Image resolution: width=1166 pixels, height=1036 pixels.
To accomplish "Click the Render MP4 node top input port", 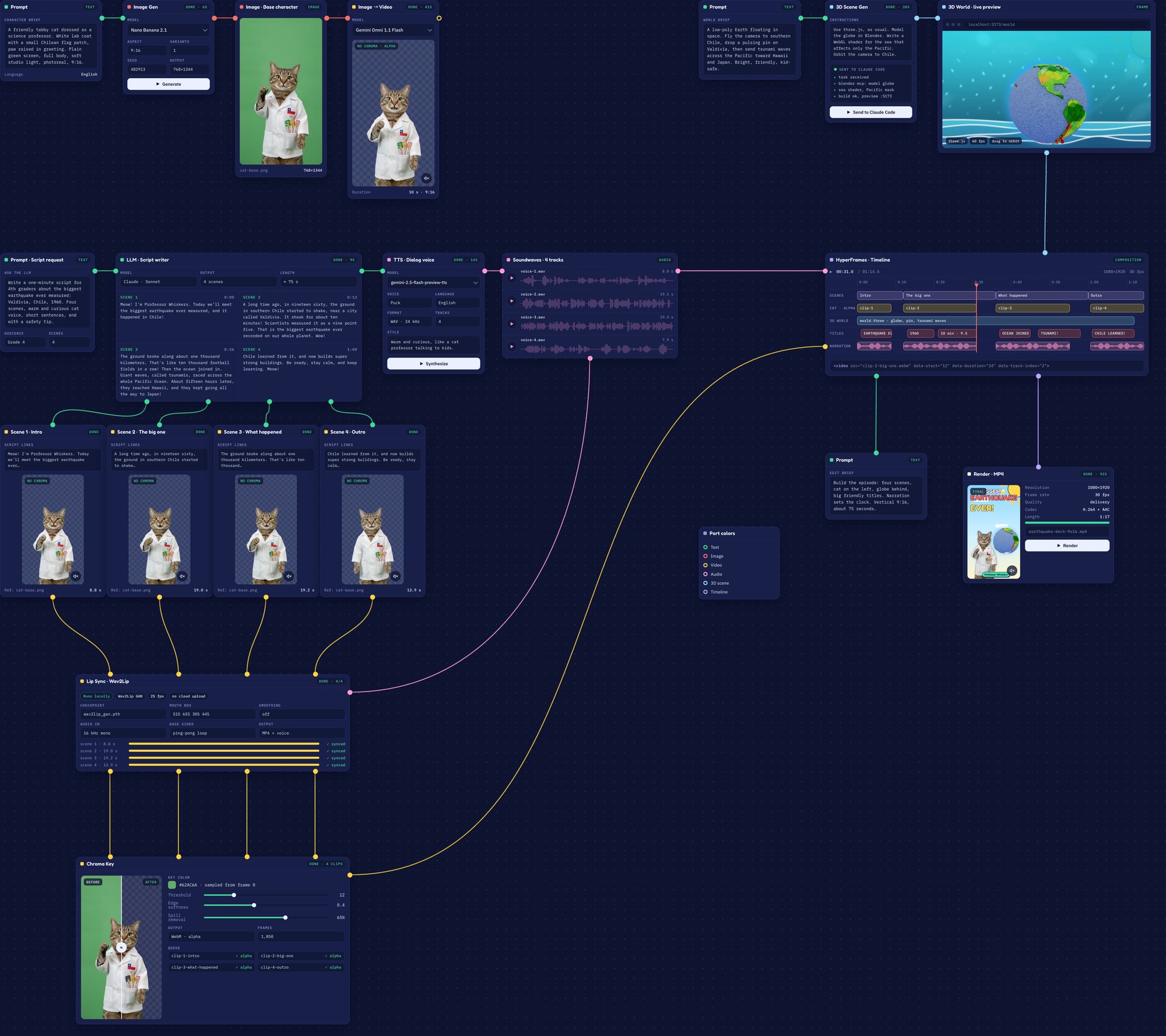I will coord(1038,467).
